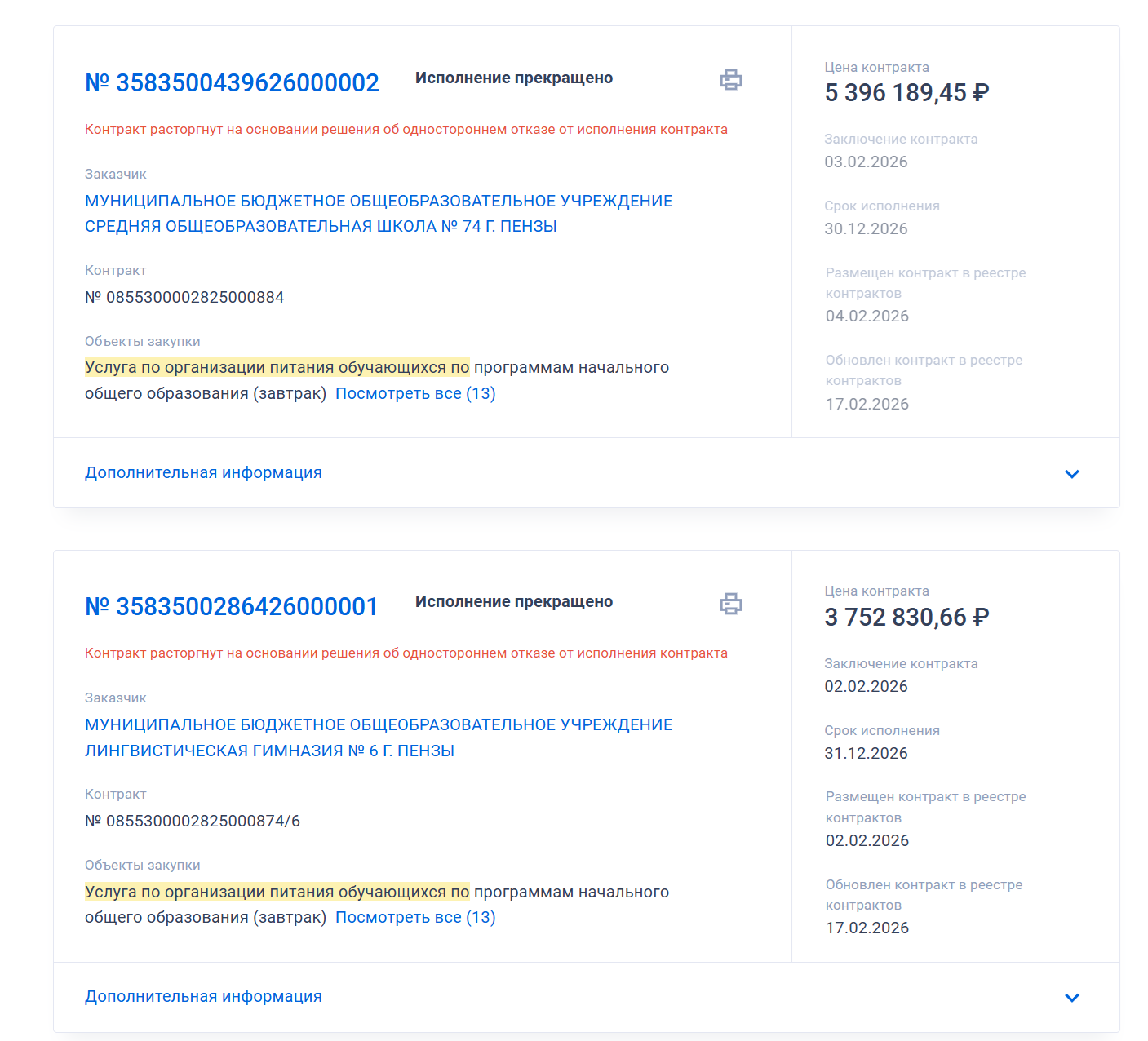Click the print icon for contract ending 000001
Viewport: 1148px width, 1041px height.
(730, 604)
